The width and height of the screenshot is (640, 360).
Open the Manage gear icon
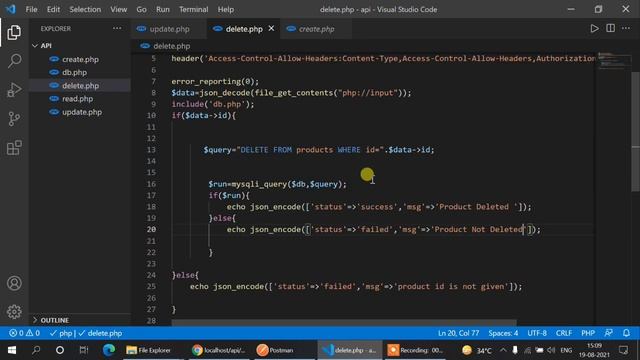14,311
